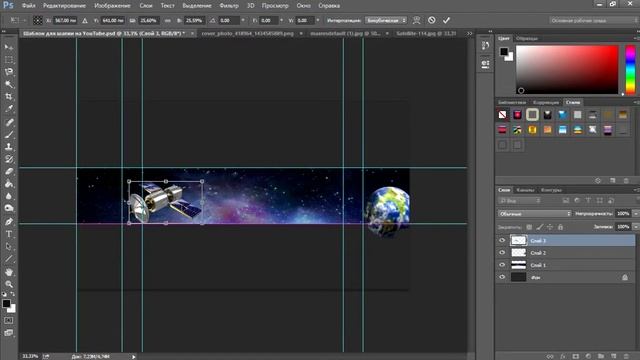This screenshot has height=360, width=640.
Task: Create a new layer in Layers panel
Action: (x=613, y=356)
